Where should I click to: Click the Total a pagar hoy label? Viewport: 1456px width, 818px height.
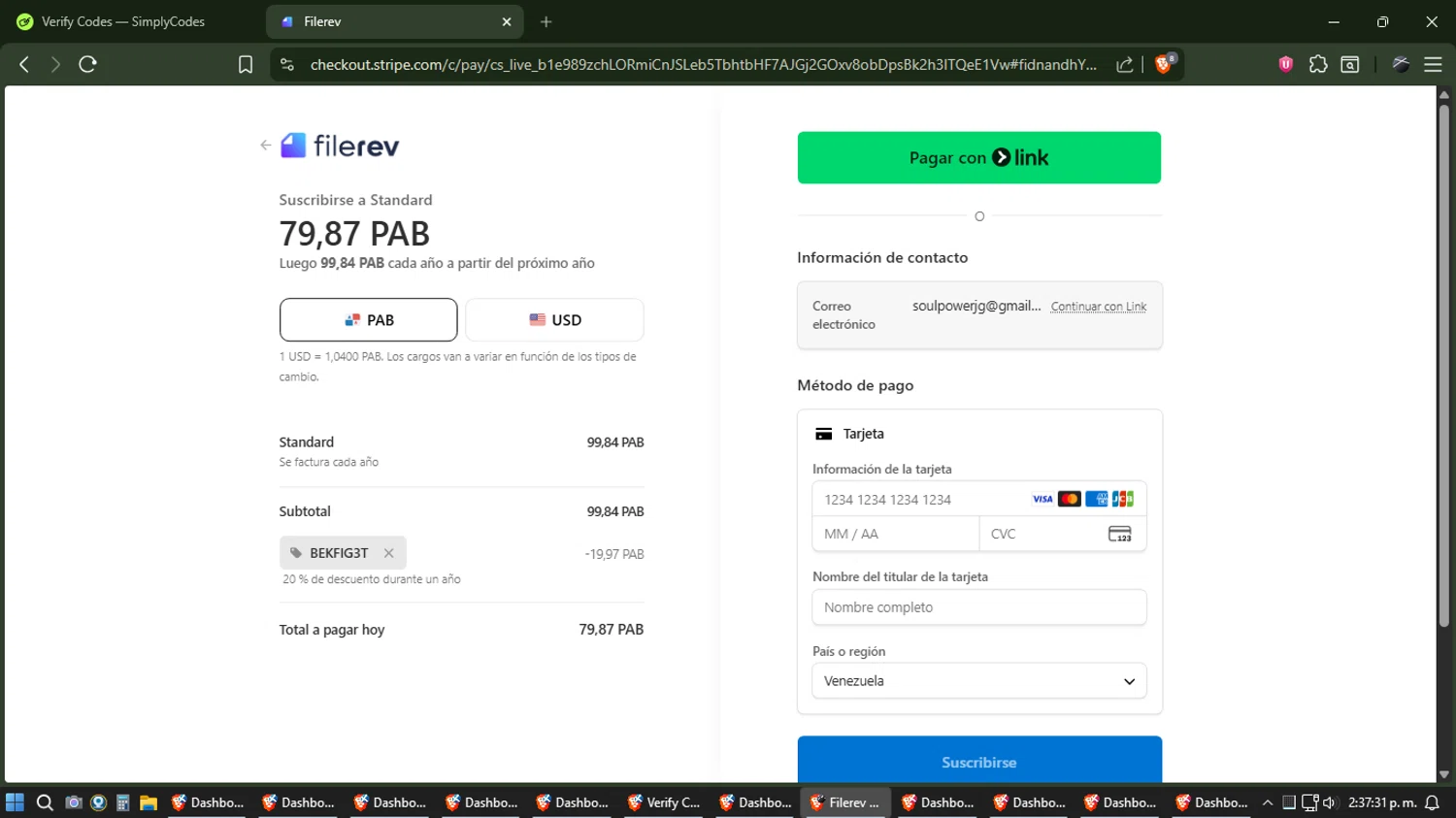332,630
